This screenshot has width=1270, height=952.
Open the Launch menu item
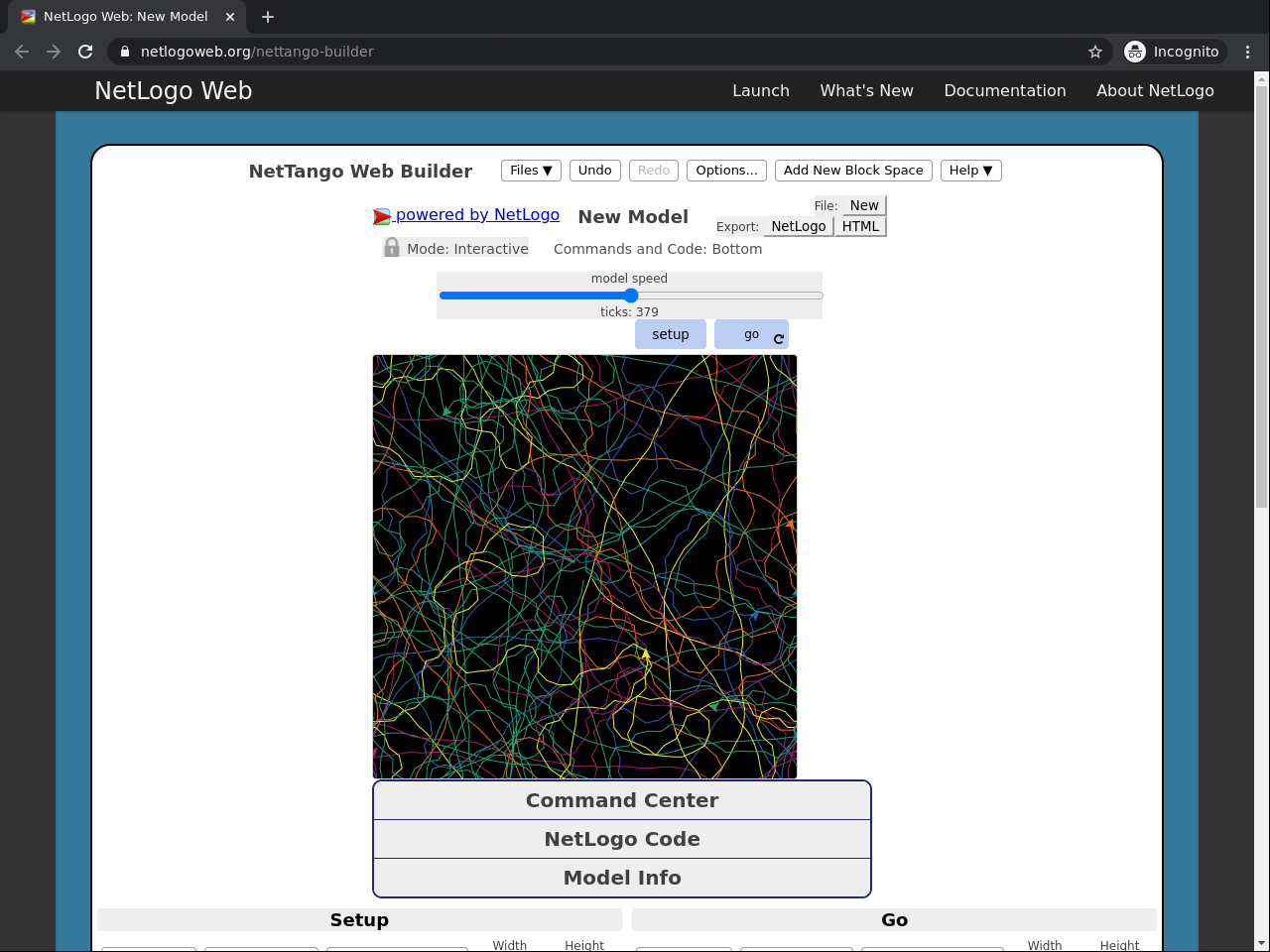coord(761,90)
